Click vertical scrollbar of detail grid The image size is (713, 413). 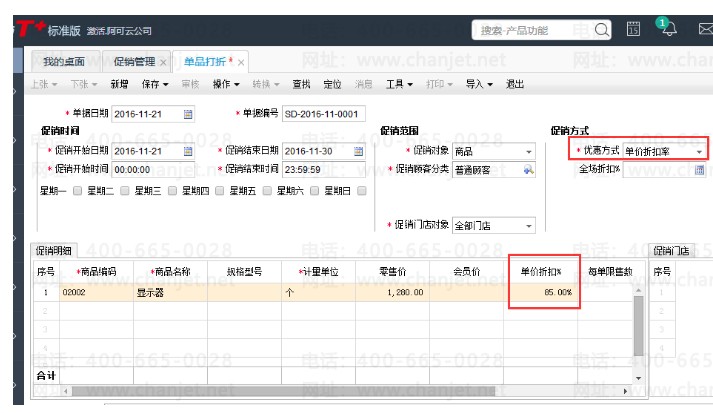tap(638, 326)
